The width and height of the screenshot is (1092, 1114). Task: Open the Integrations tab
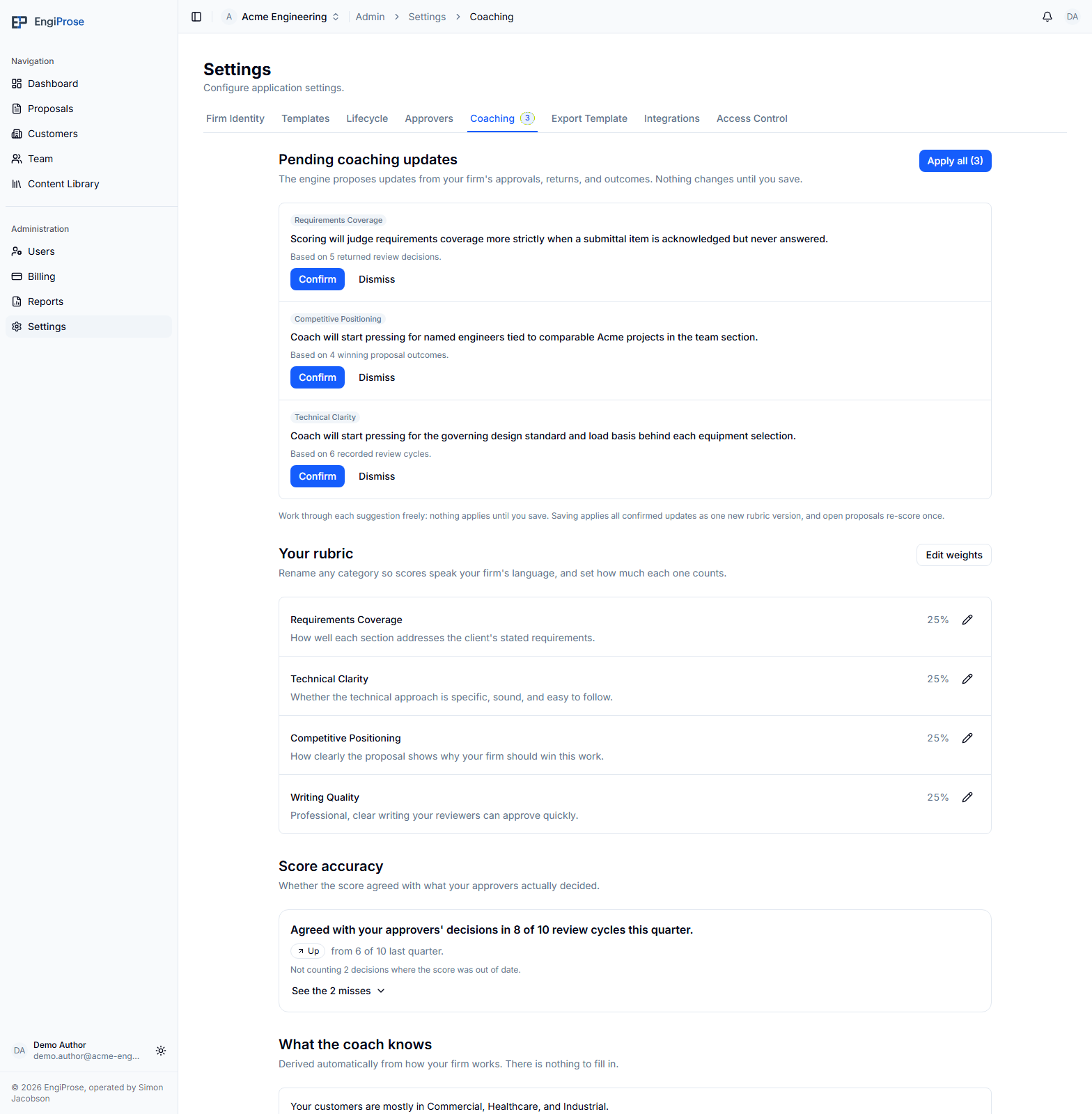[672, 118]
